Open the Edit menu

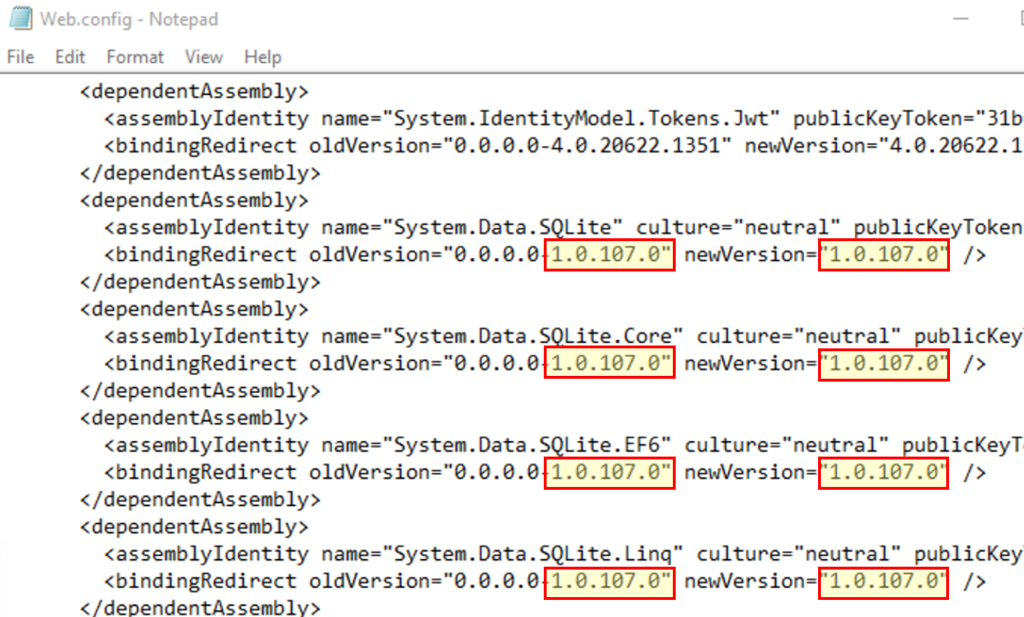click(x=70, y=57)
